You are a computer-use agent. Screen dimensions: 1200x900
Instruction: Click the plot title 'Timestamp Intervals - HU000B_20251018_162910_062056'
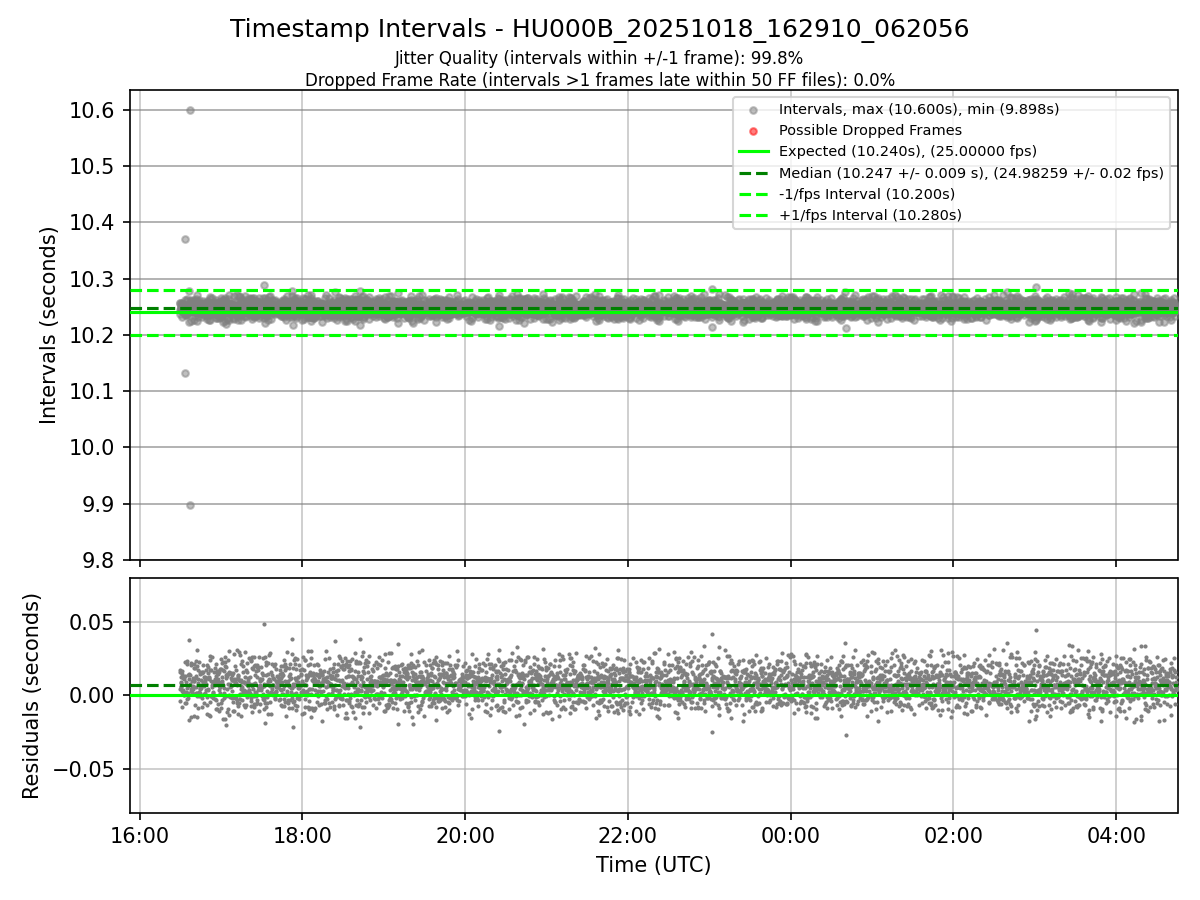(x=599, y=29)
